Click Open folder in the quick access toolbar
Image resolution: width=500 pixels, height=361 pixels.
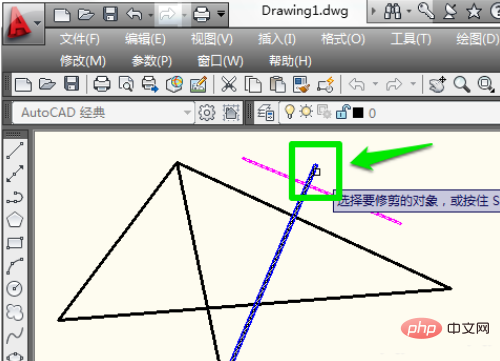(x=86, y=15)
